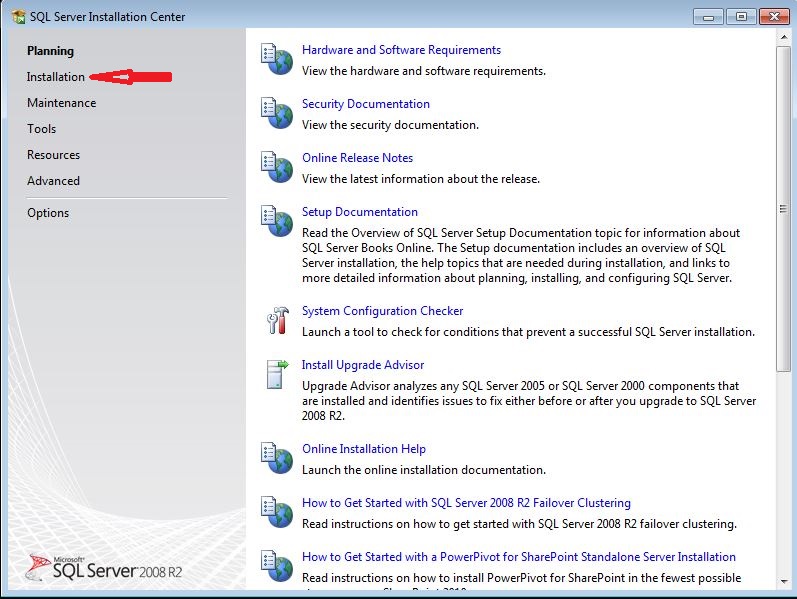The height and width of the screenshot is (599, 797).
Task: Go to the Tools category
Action: coord(42,129)
